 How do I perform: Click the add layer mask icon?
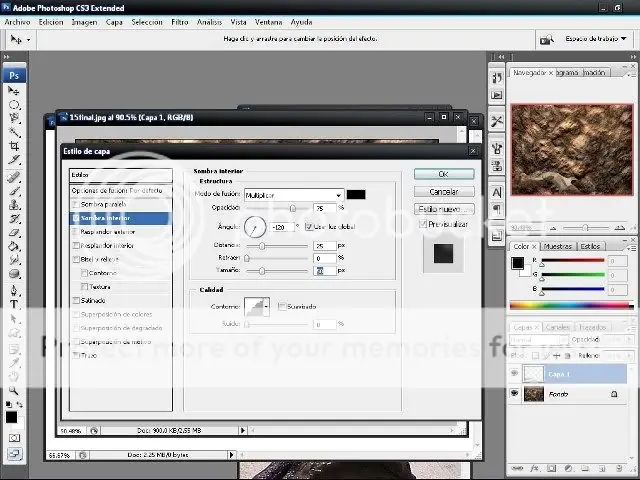[x=551, y=469]
